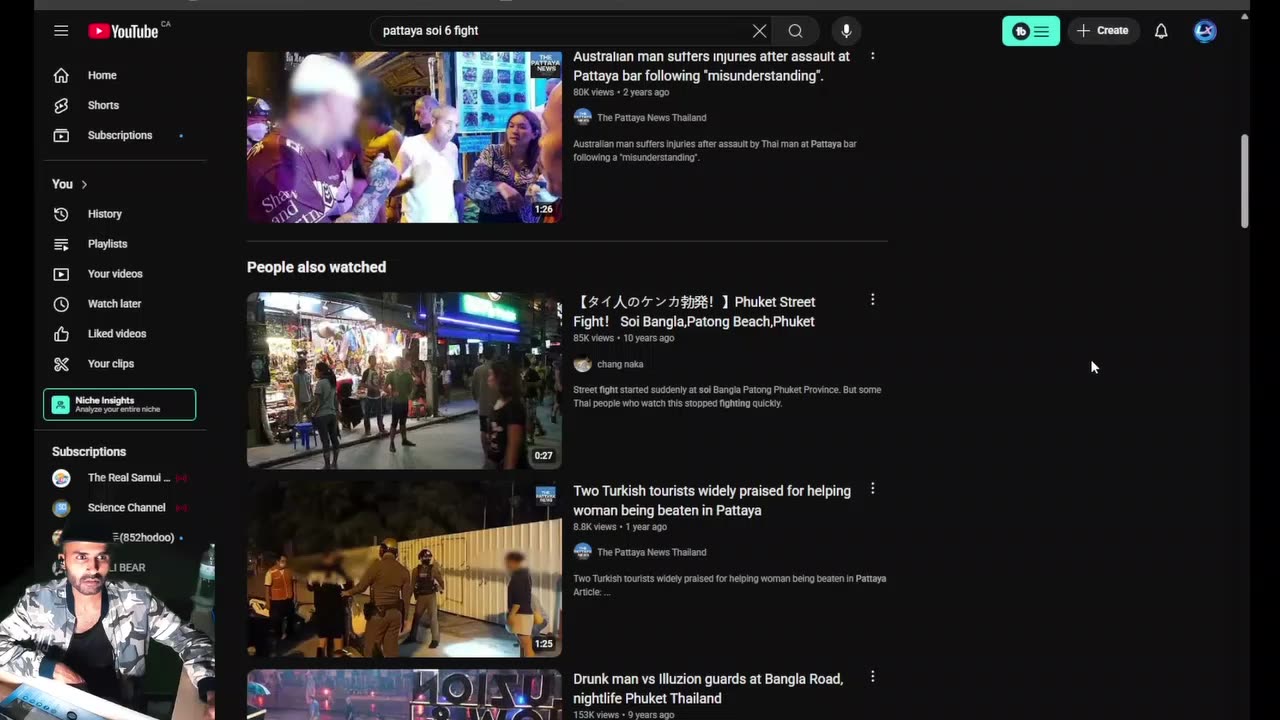Open more options for Turkish tourists video

point(872,489)
